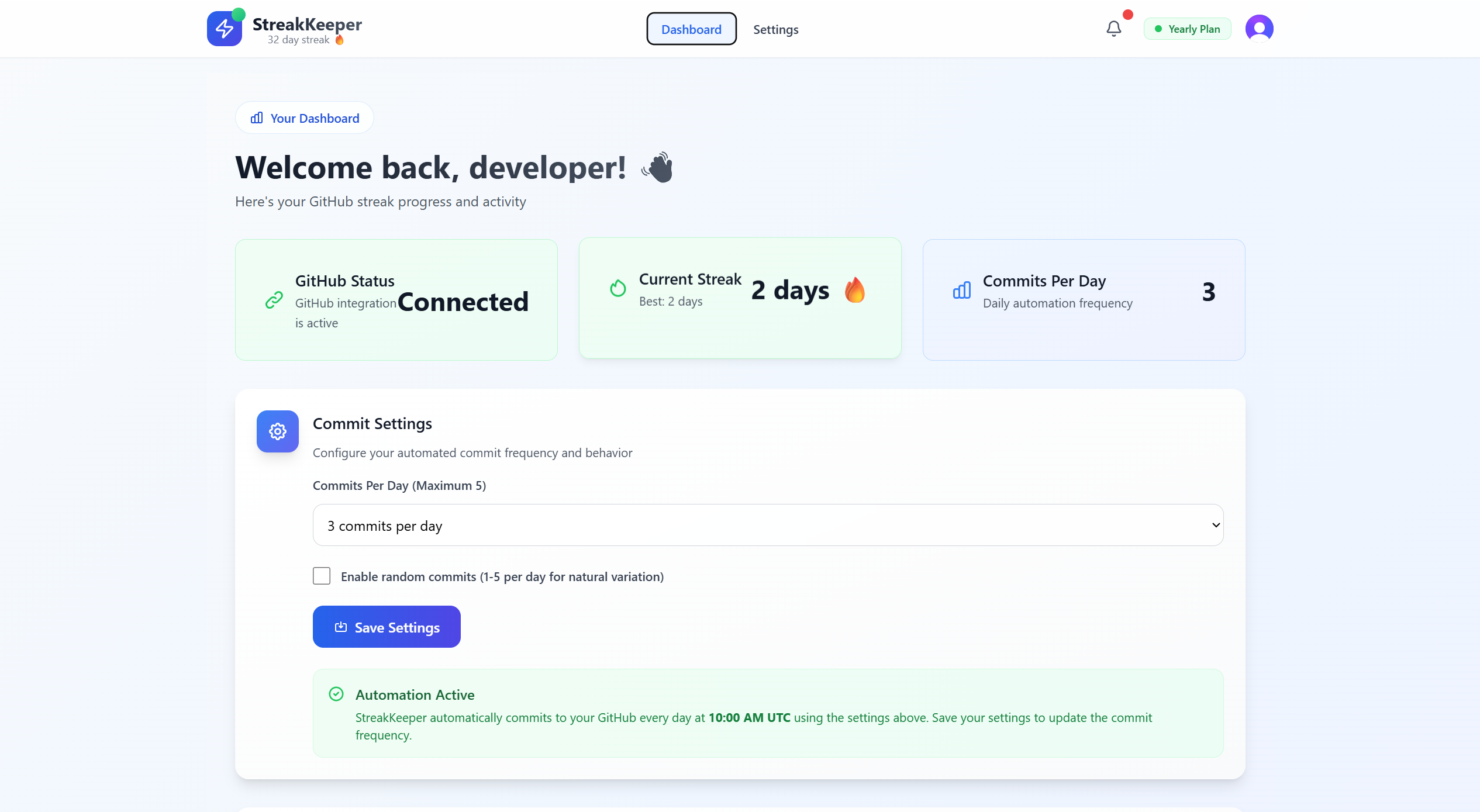The width and height of the screenshot is (1480, 812).
Task: Open the commits per day dropdown
Action: tap(767, 524)
